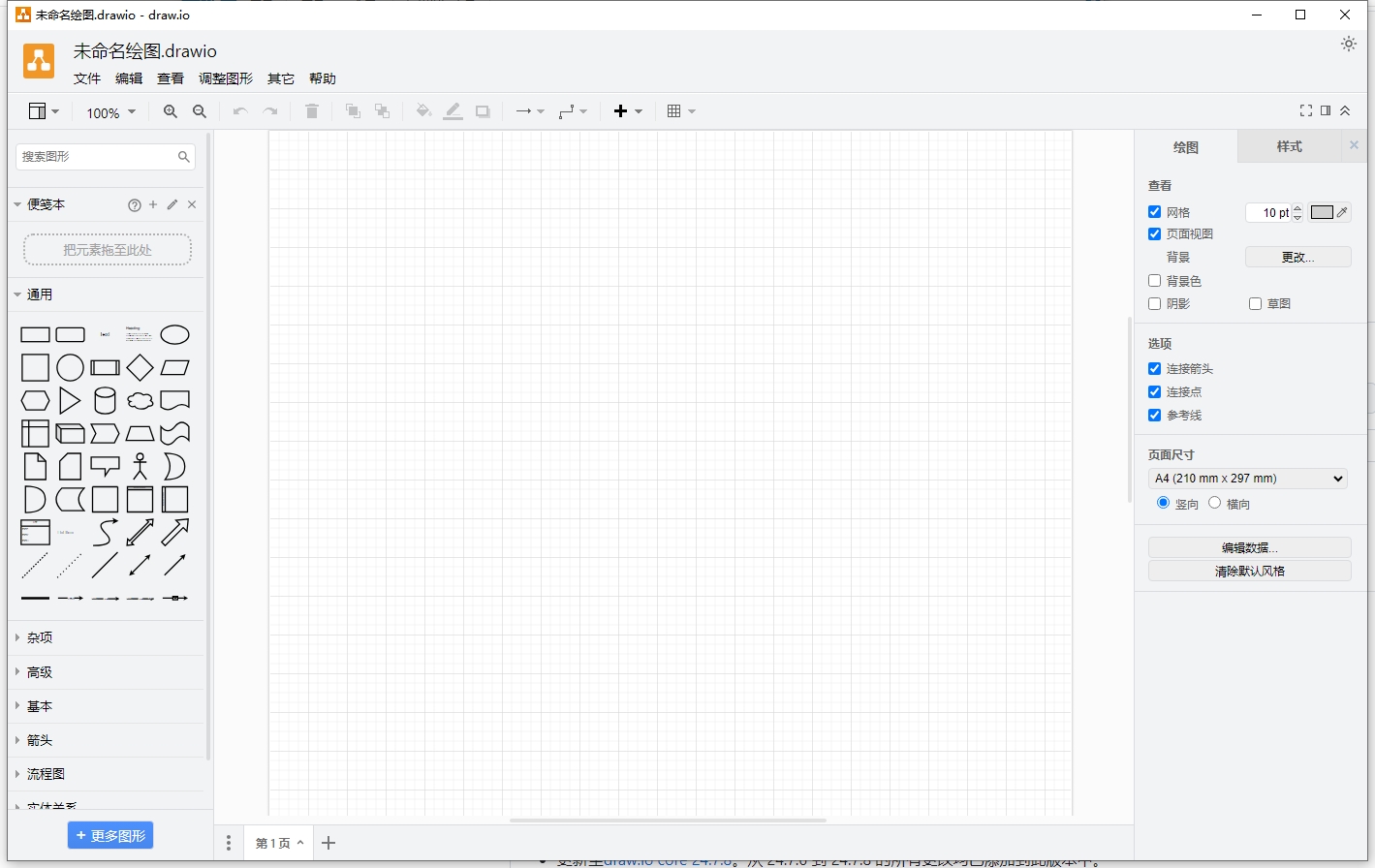Click the shadow toolbar icon
Screen dimensions: 1375x868
point(483,111)
